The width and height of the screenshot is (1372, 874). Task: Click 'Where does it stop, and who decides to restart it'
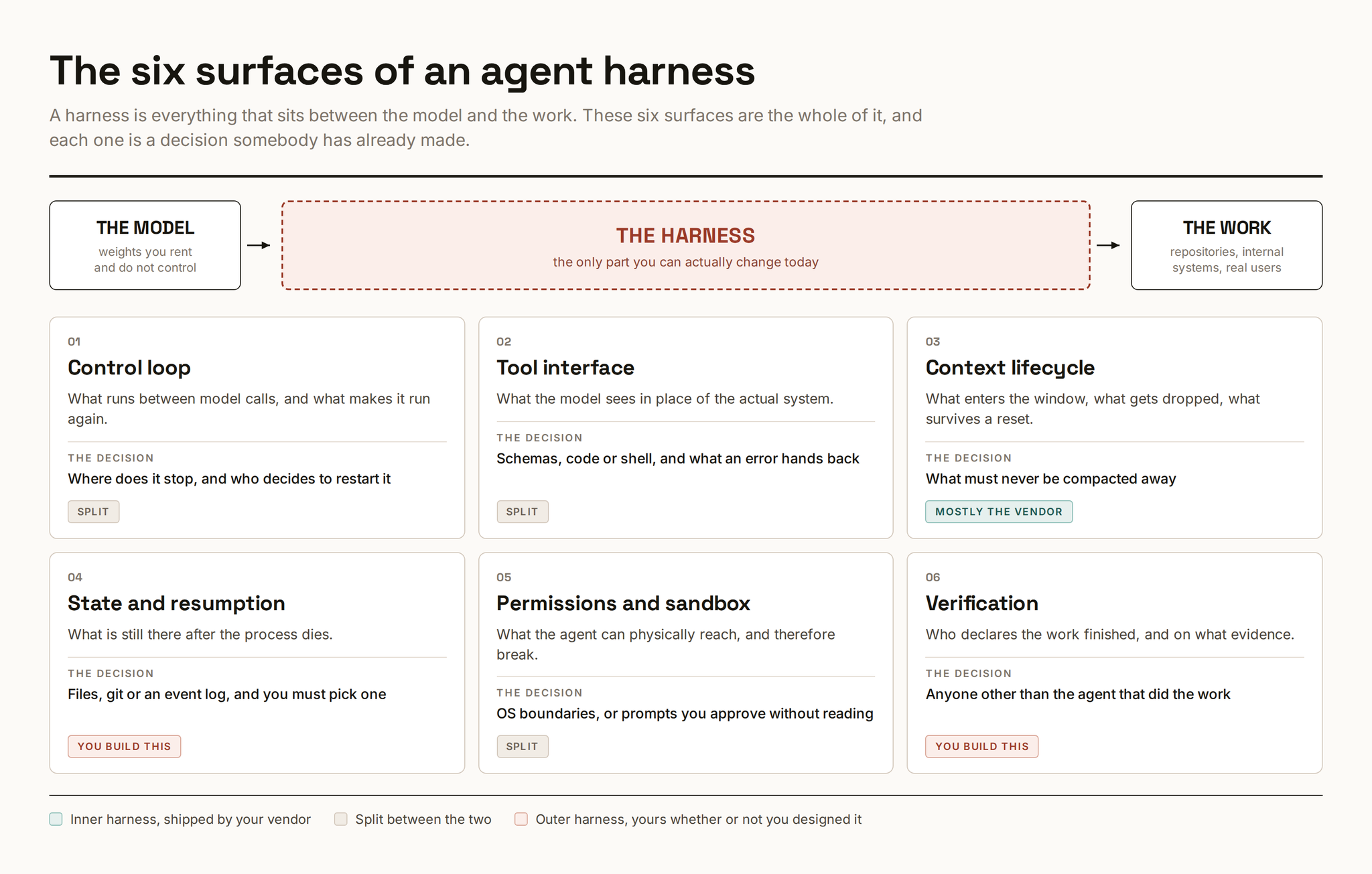click(x=229, y=479)
